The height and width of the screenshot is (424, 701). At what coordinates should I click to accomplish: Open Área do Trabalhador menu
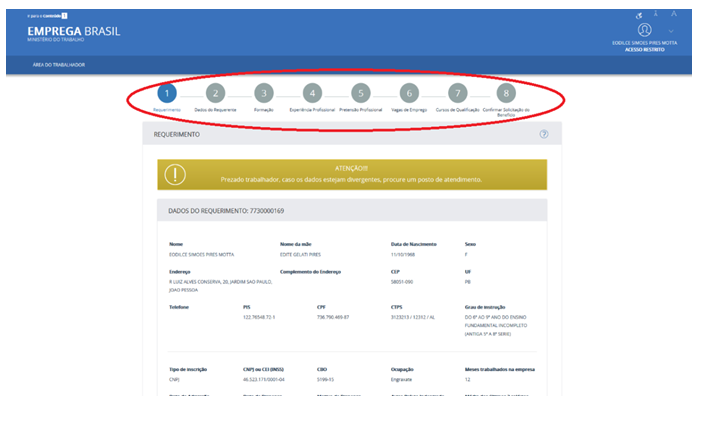coord(62,65)
